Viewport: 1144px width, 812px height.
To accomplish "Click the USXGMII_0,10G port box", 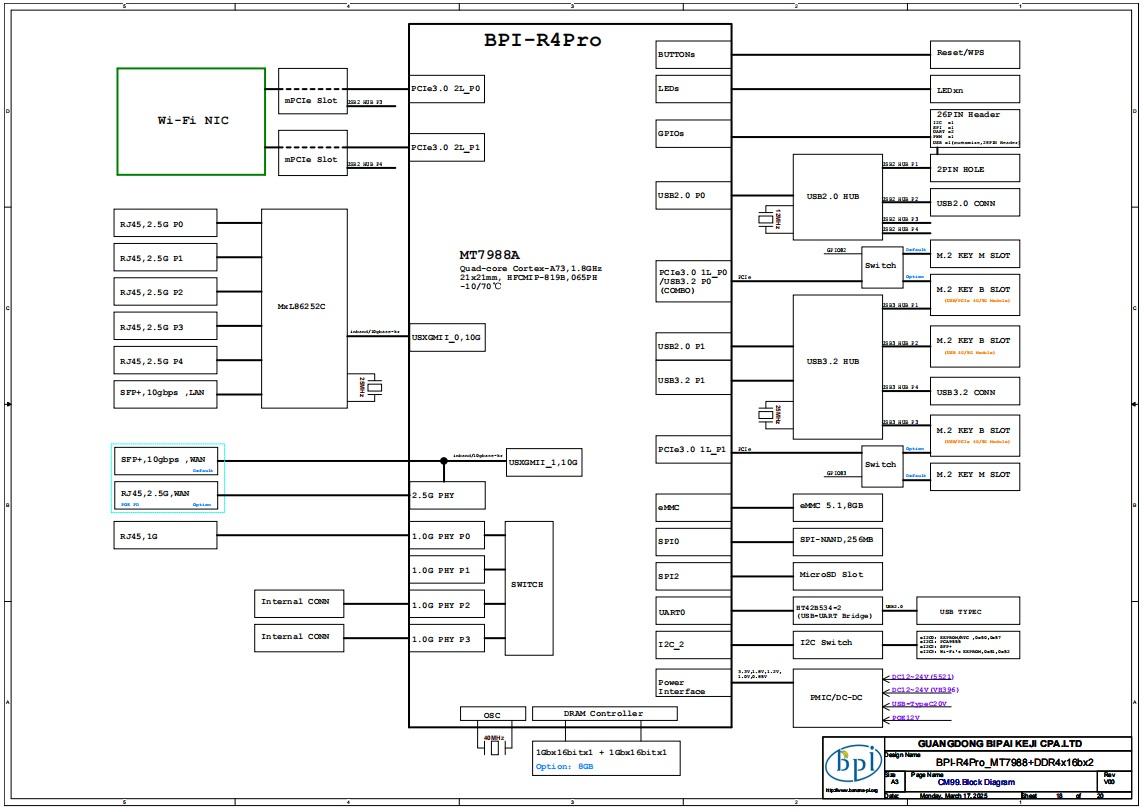I will point(447,338).
